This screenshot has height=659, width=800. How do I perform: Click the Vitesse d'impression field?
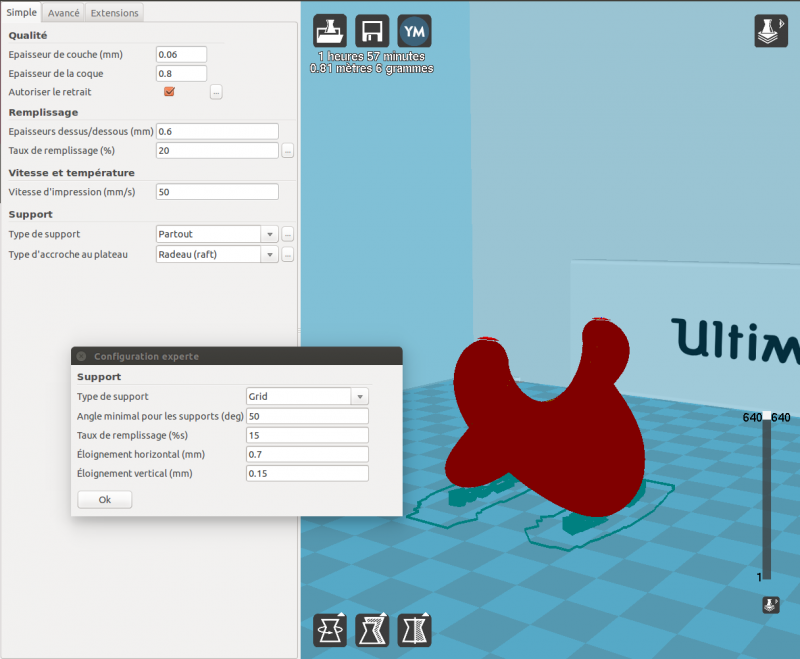click(x=217, y=192)
